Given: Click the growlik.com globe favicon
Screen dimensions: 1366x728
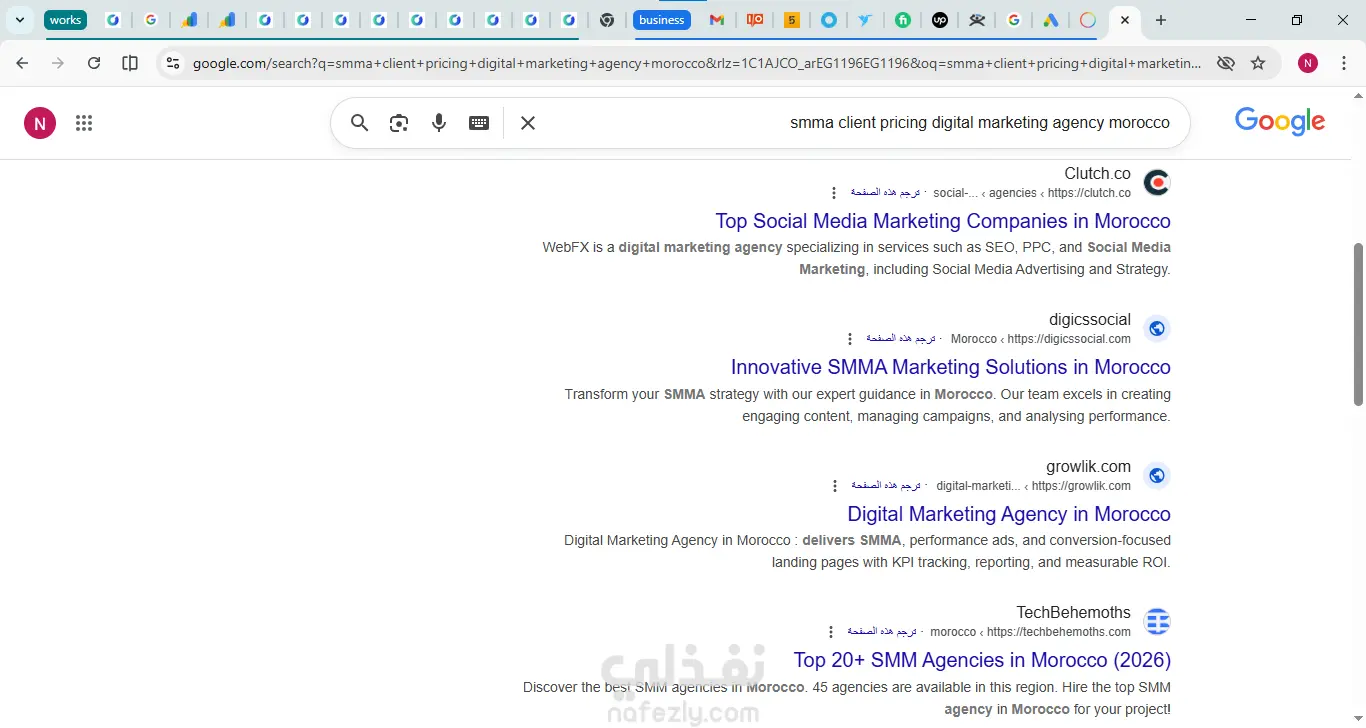Looking at the screenshot, I should point(1157,475).
